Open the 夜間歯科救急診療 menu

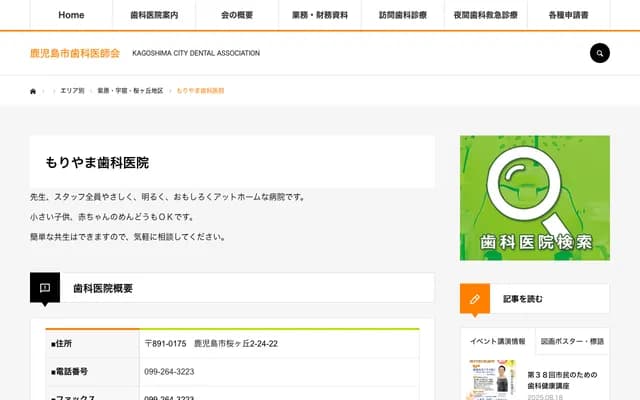click(x=486, y=15)
